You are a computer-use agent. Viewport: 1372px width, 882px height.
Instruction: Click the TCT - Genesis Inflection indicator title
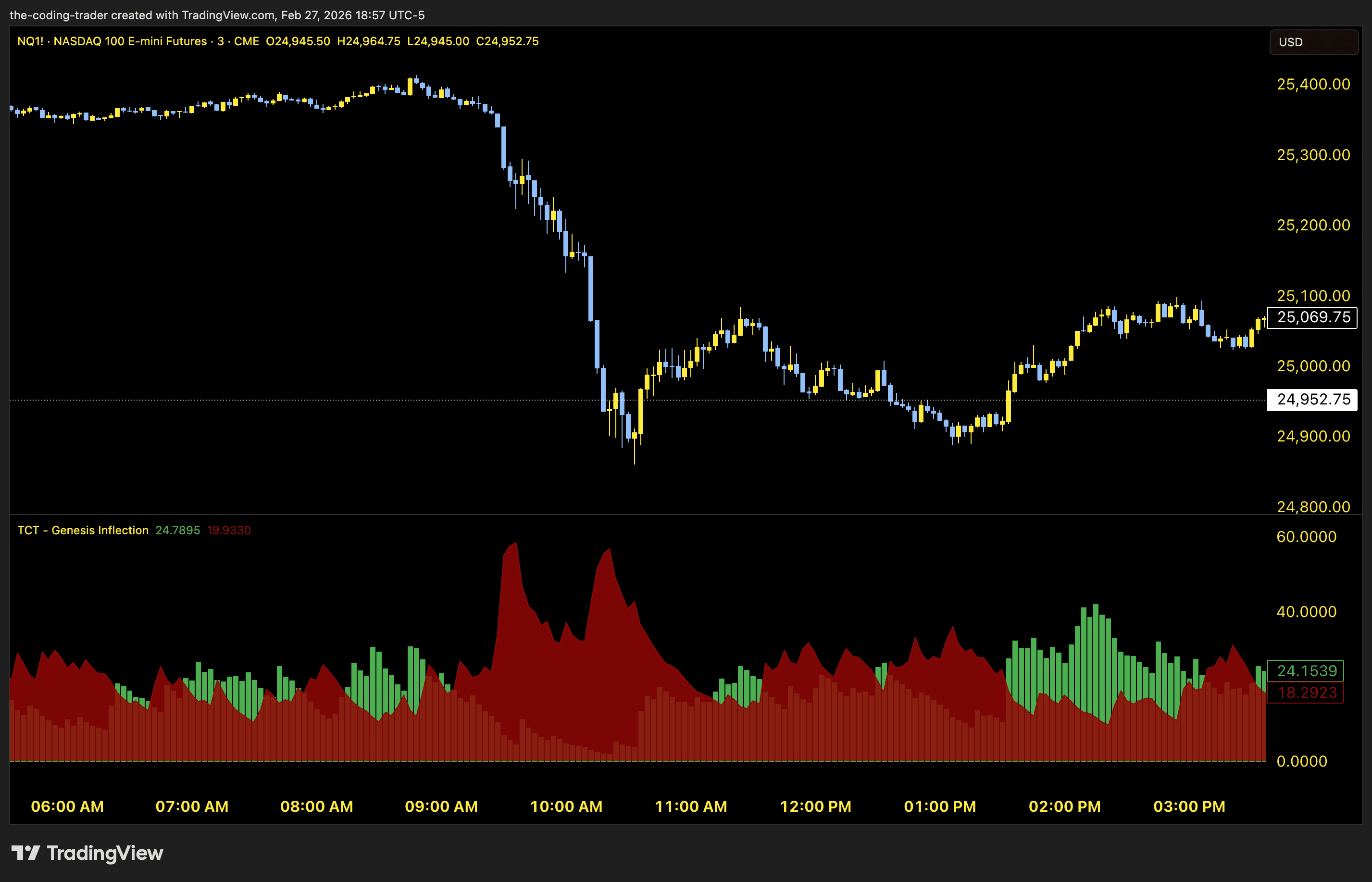[83, 530]
